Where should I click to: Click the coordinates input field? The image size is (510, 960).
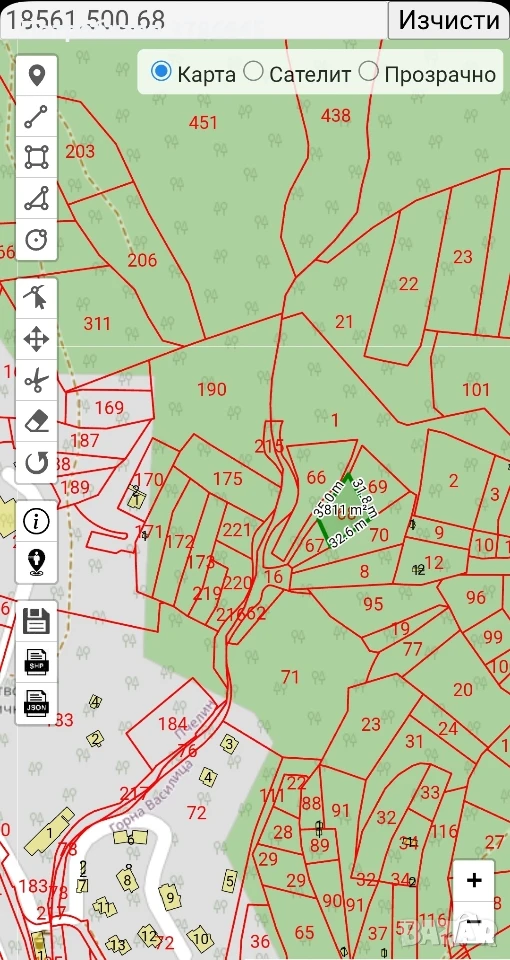coord(193,20)
